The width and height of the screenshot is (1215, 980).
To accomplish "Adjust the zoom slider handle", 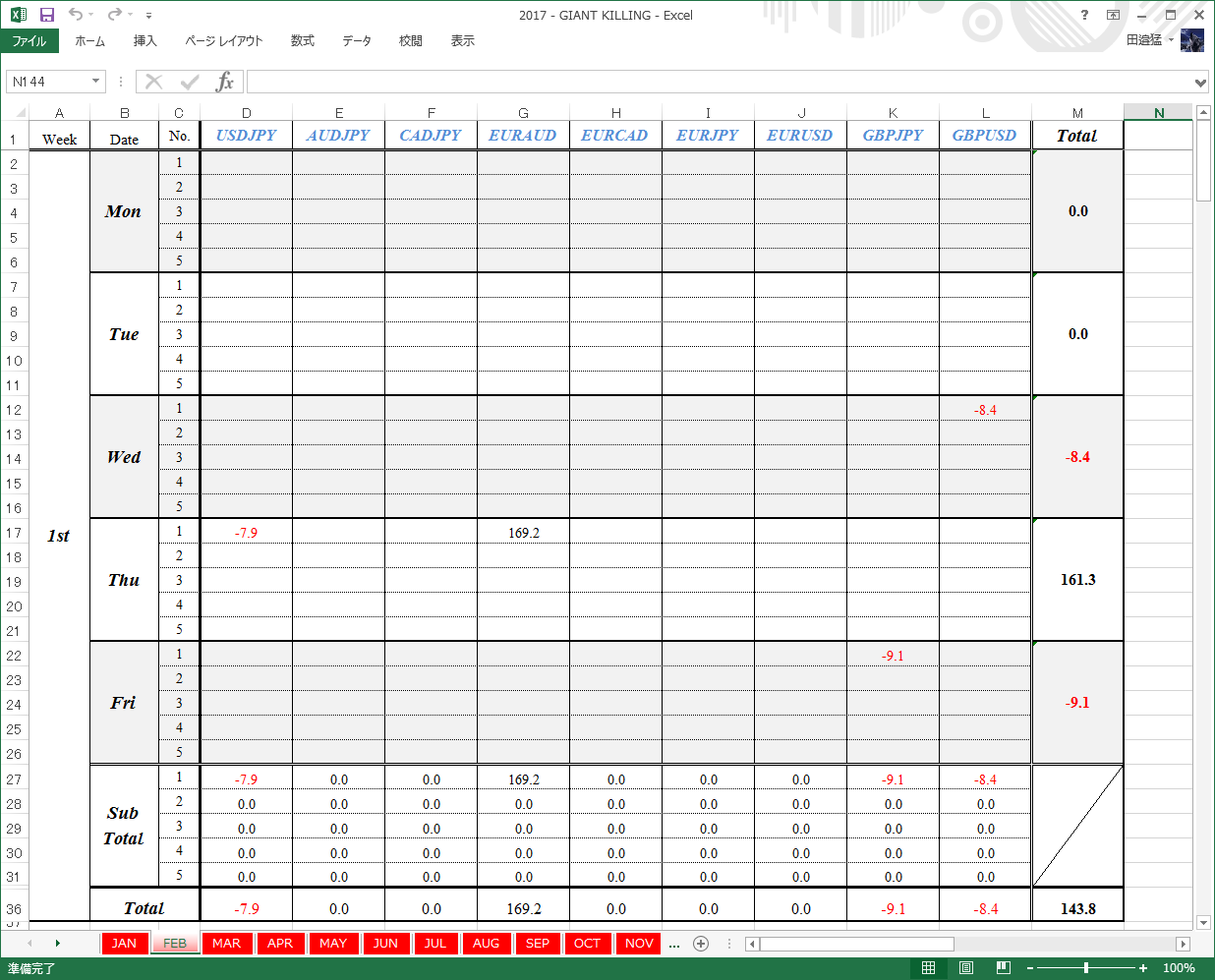I will [1086, 968].
